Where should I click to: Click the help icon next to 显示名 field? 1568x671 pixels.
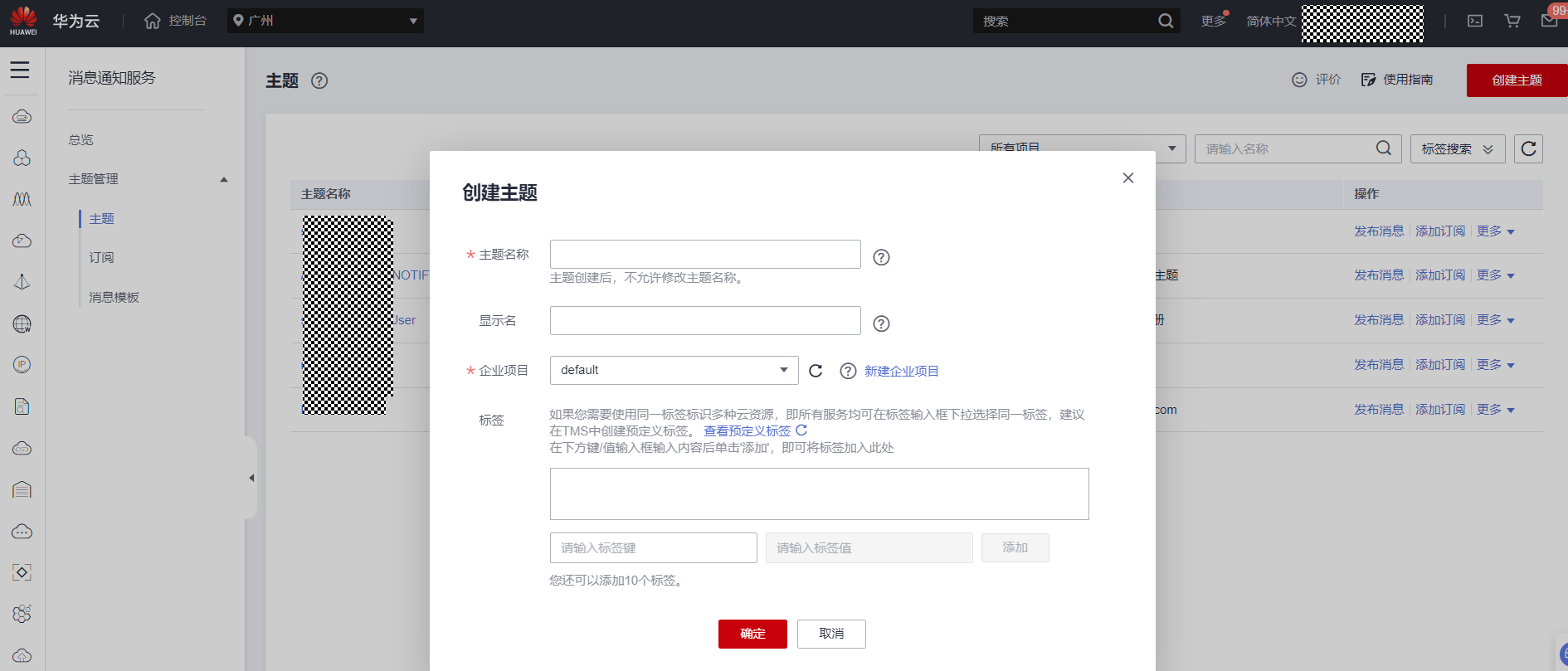tap(882, 323)
